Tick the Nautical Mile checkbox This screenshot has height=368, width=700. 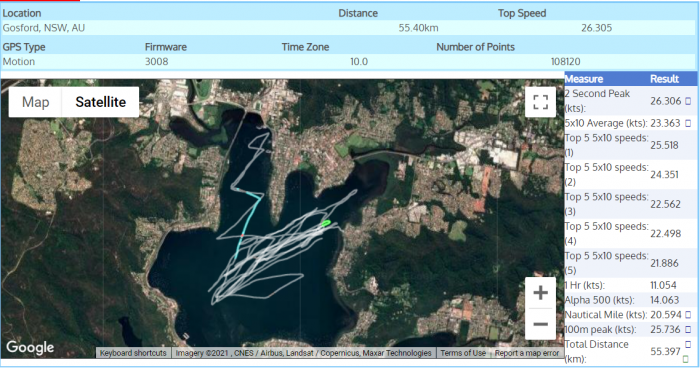pos(688,315)
